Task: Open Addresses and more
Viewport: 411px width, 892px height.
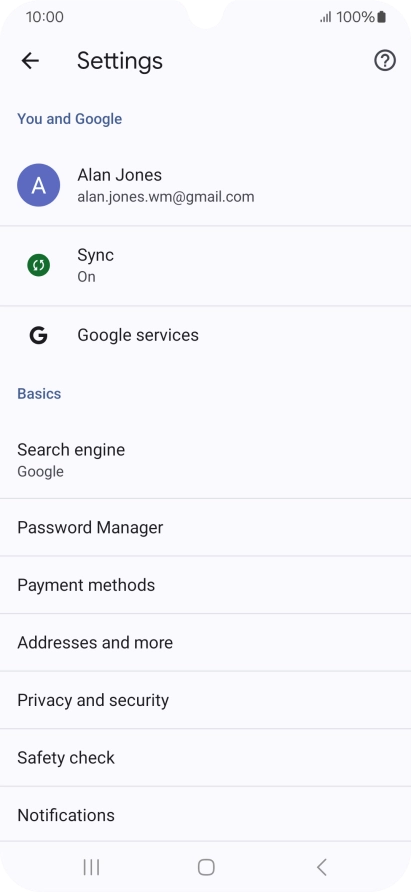Action: [206, 642]
